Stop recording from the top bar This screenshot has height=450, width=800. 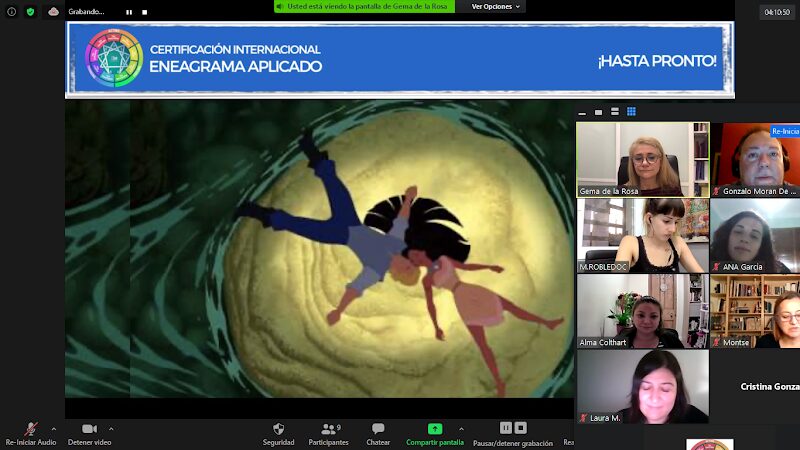pyautogui.click(x=144, y=12)
